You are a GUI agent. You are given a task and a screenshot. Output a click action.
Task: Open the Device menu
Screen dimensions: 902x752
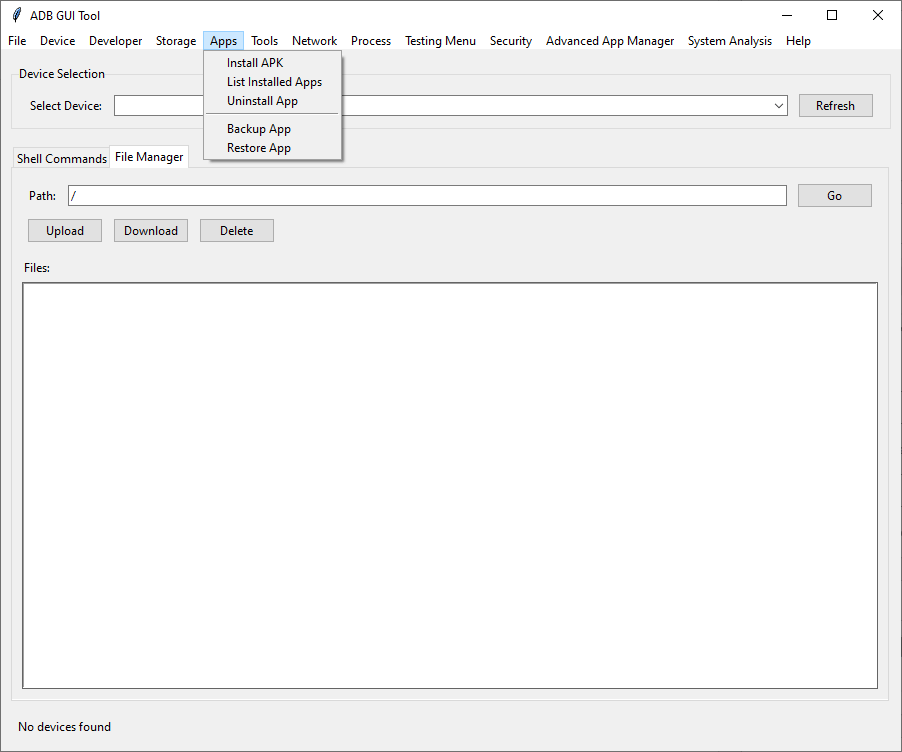(57, 41)
